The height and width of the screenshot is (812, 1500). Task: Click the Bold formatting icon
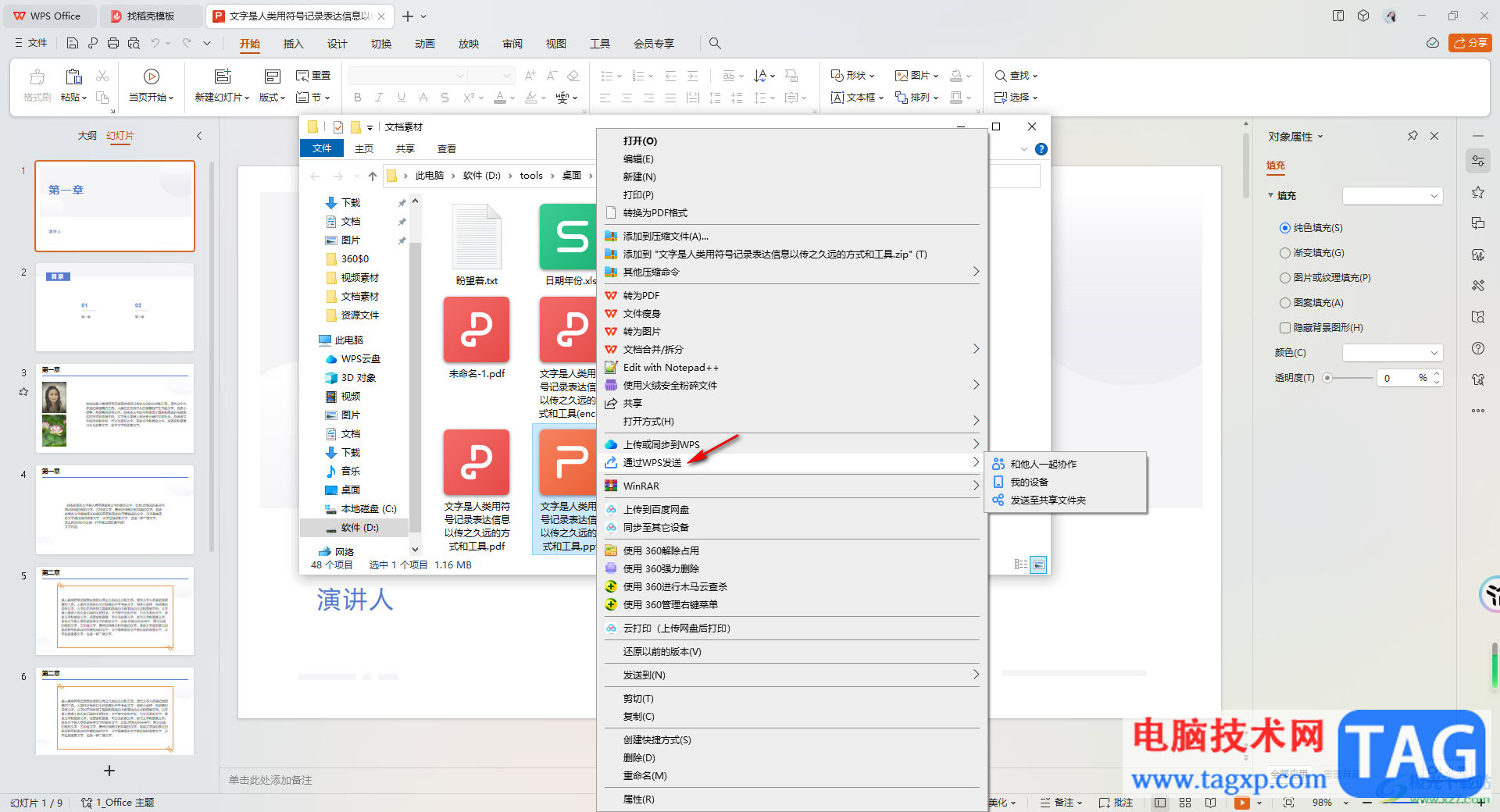point(358,98)
